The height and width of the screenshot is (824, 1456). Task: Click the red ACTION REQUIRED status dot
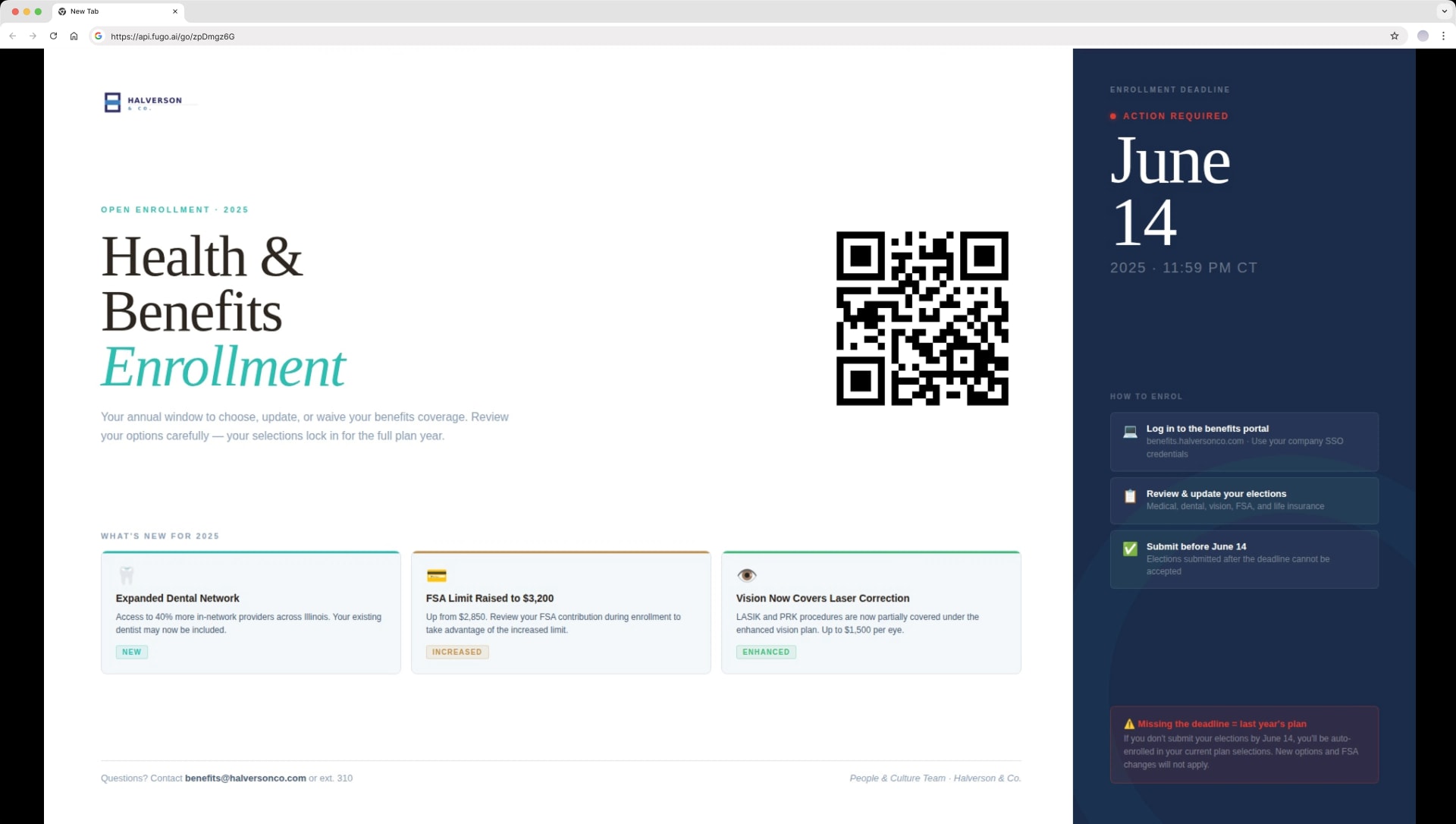[x=1113, y=116]
